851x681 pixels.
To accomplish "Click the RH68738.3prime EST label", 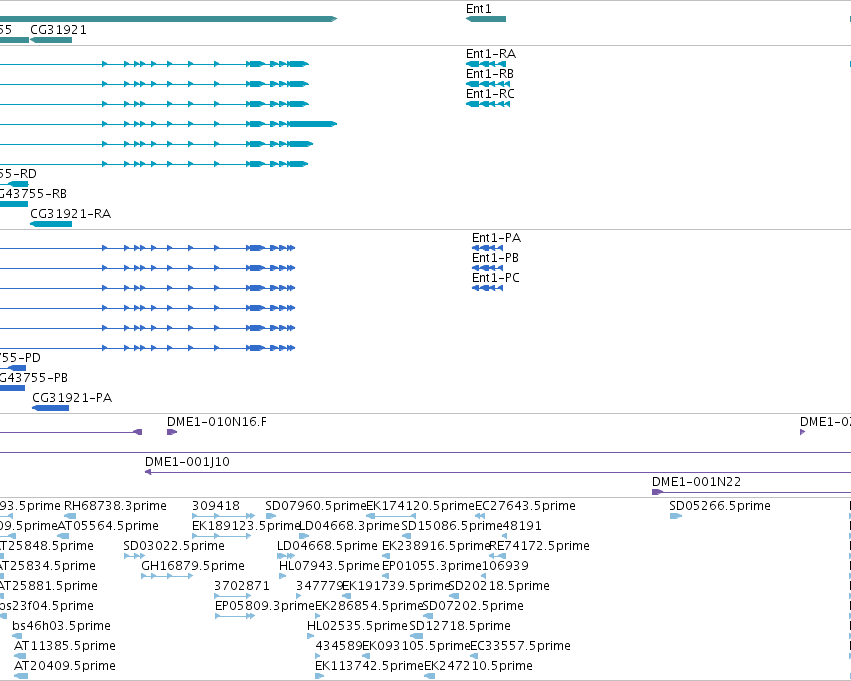I will [116, 506].
